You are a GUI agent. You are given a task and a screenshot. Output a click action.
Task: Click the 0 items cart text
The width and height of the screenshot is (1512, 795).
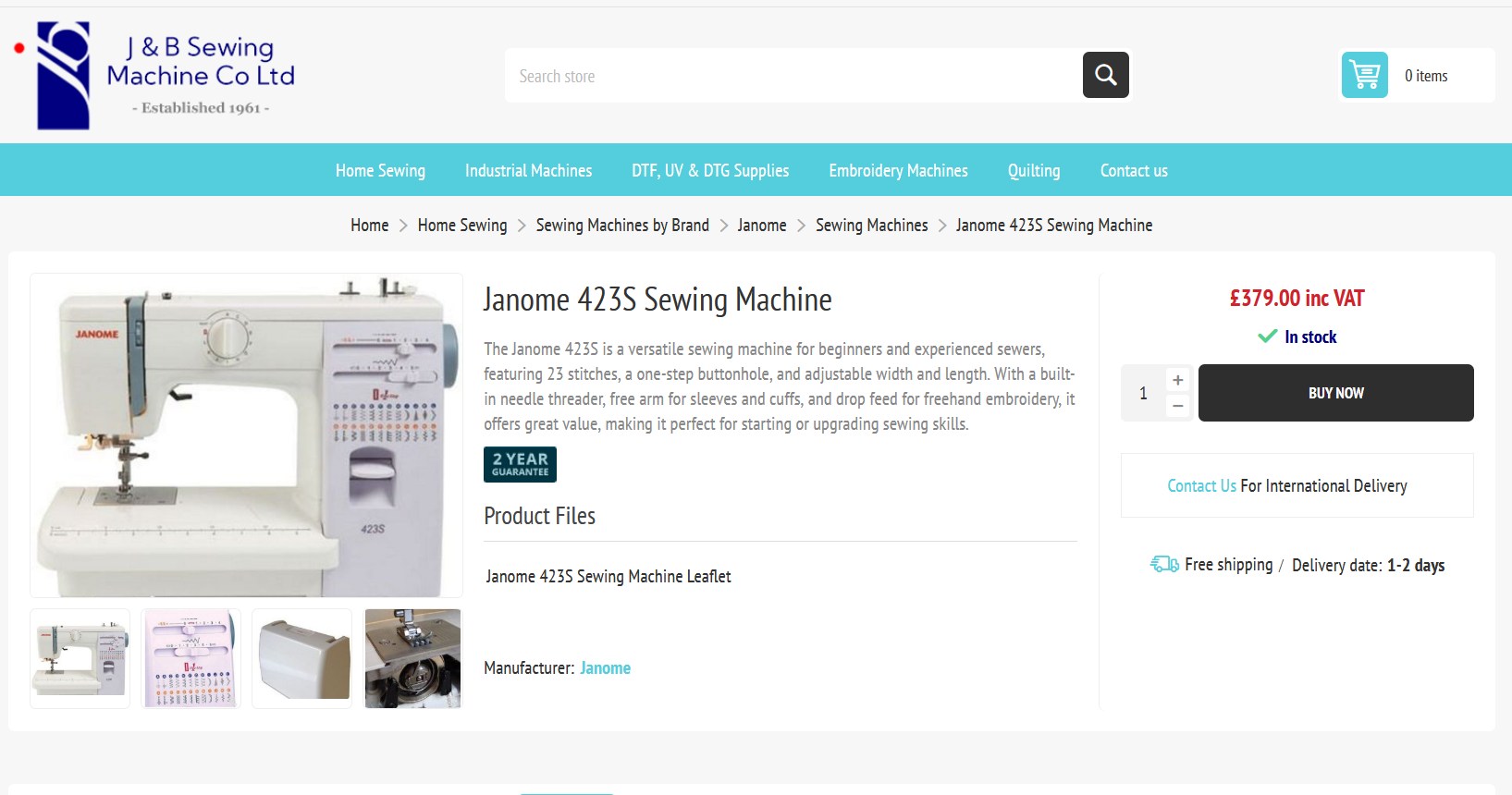[x=1426, y=76]
